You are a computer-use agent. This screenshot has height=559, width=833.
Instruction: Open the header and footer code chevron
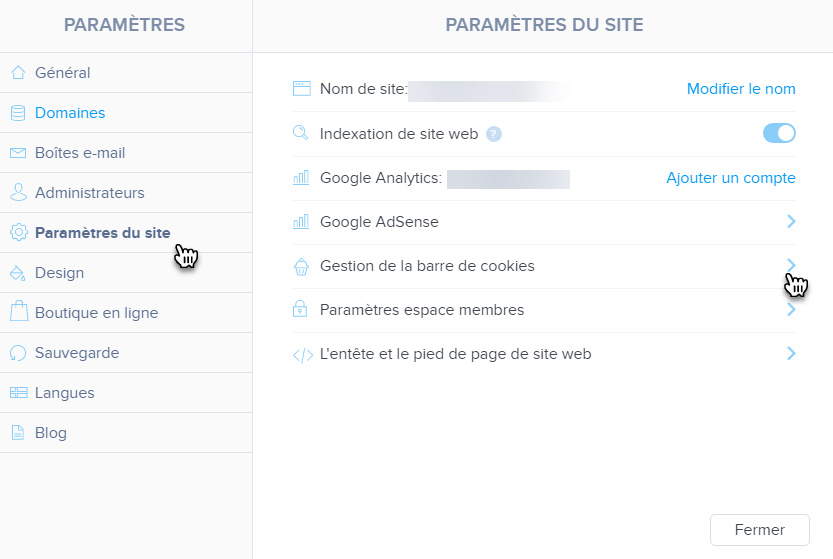(791, 353)
